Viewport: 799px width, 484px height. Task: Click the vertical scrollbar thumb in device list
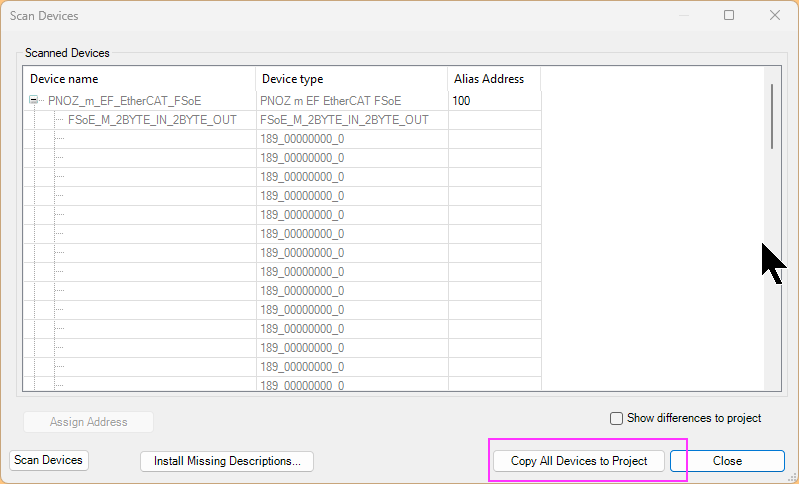tap(772, 117)
